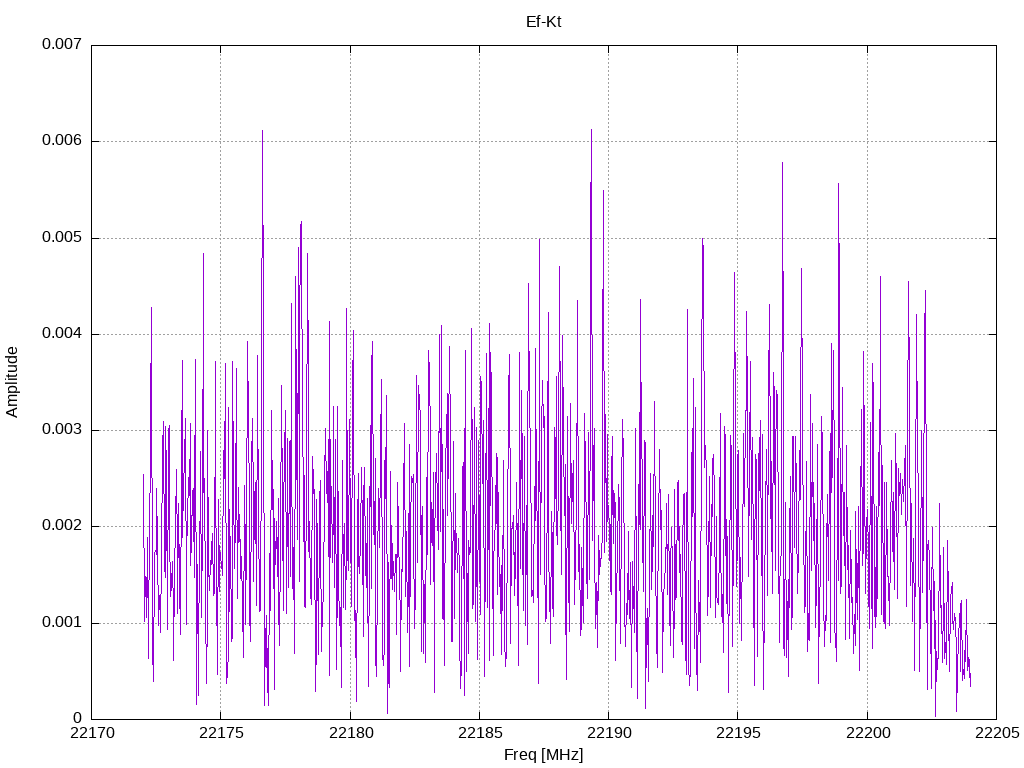Click the 22200 x-axis tick label
The image size is (1024, 768).
(x=868, y=733)
